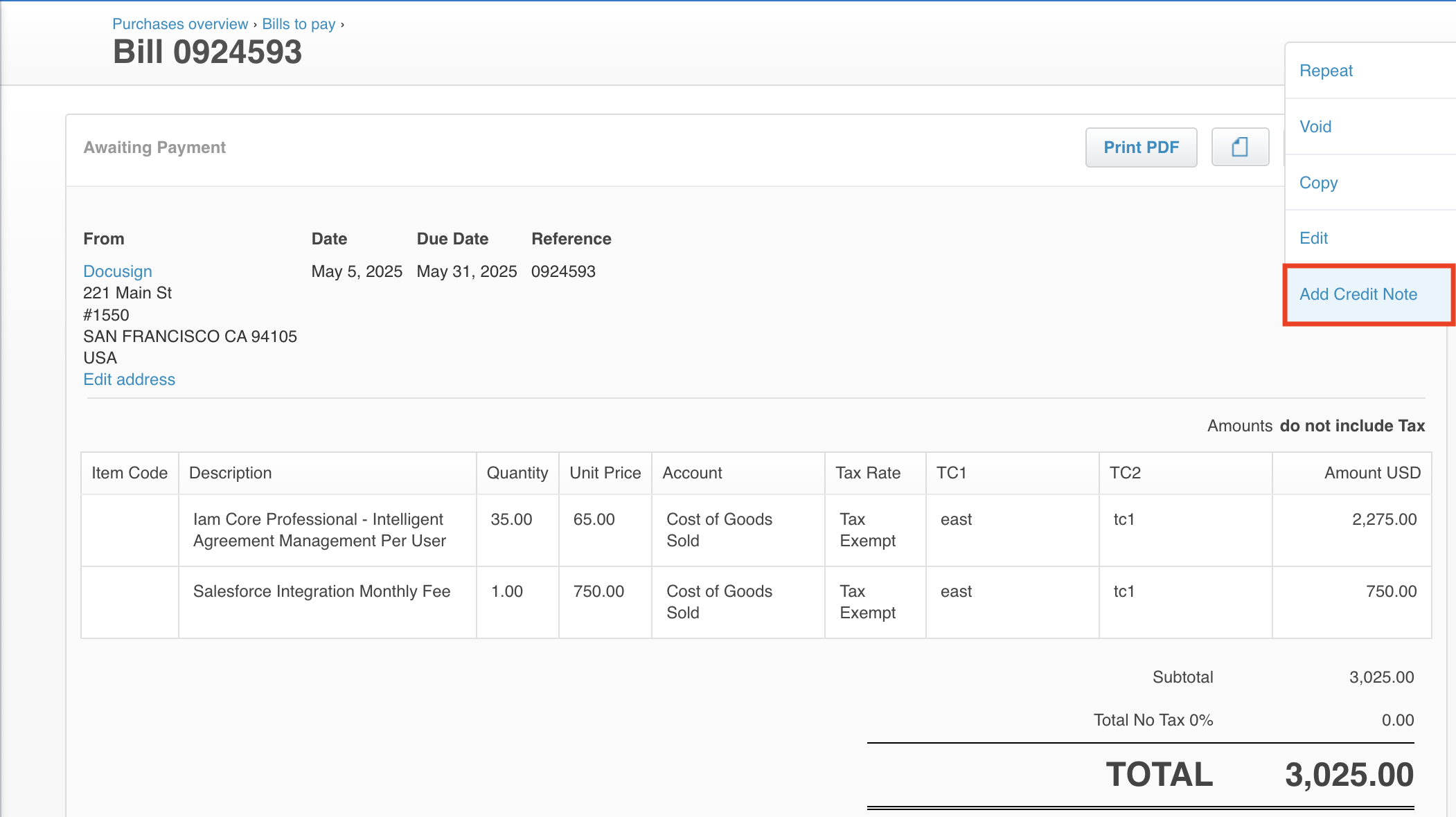Go to Bills to pay breadcrumb

click(x=299, y=24)
